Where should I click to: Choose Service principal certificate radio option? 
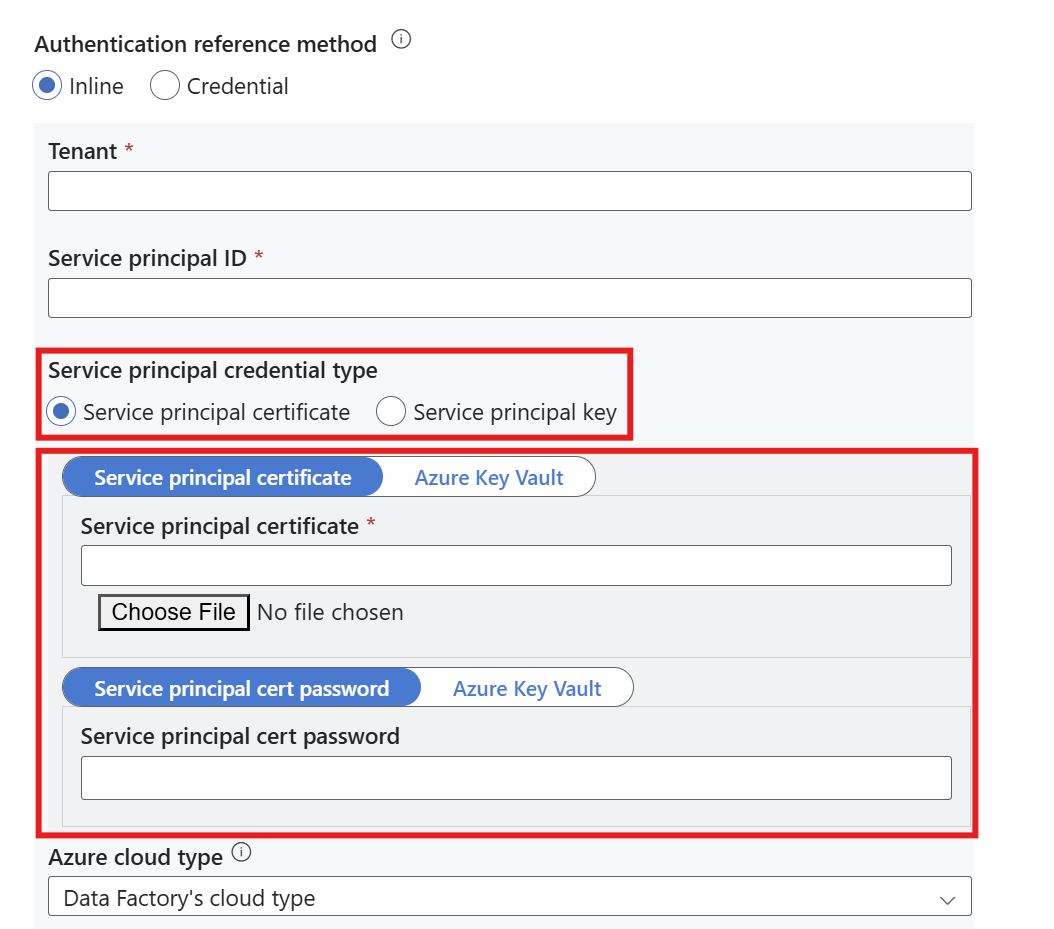62,412
